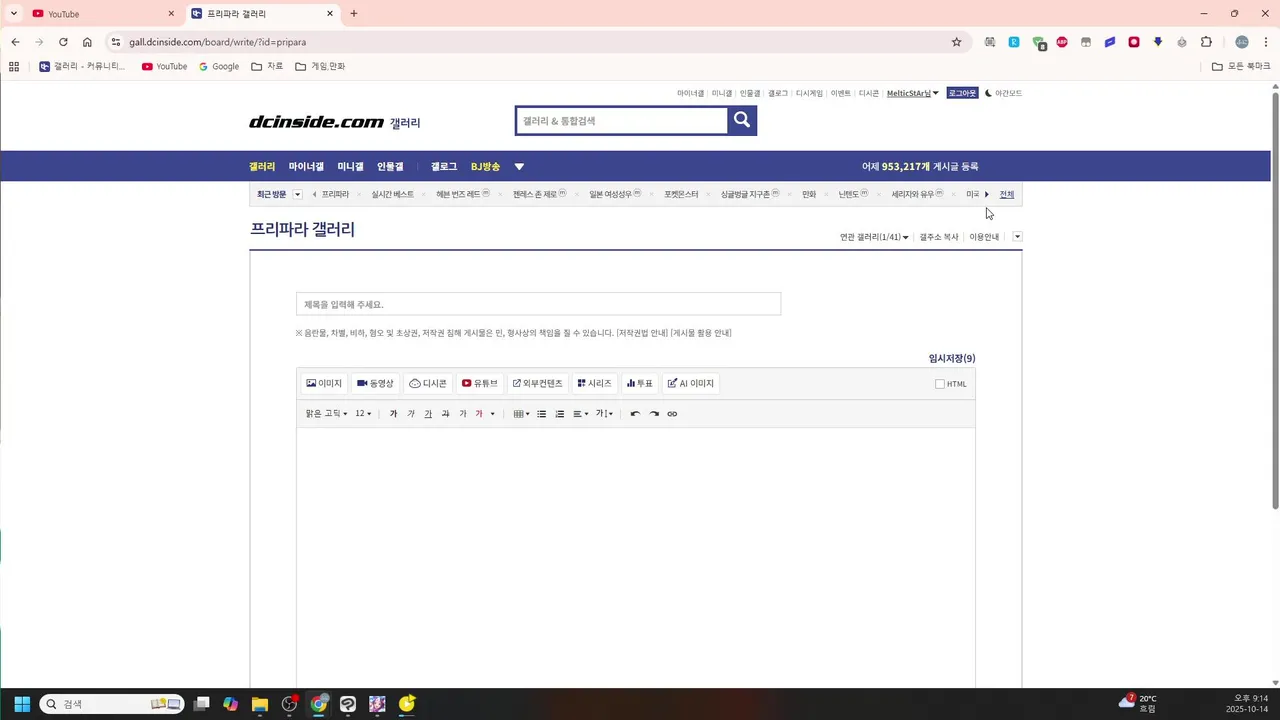Pick the red 가 text color
The image size is (1280, 720).
479,414
